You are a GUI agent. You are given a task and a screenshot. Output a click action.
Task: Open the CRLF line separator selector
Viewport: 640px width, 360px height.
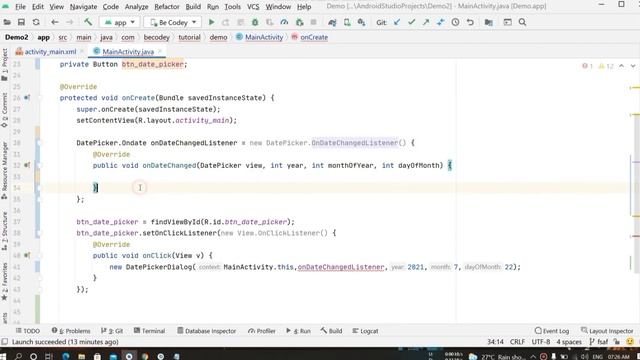(518, 342)
